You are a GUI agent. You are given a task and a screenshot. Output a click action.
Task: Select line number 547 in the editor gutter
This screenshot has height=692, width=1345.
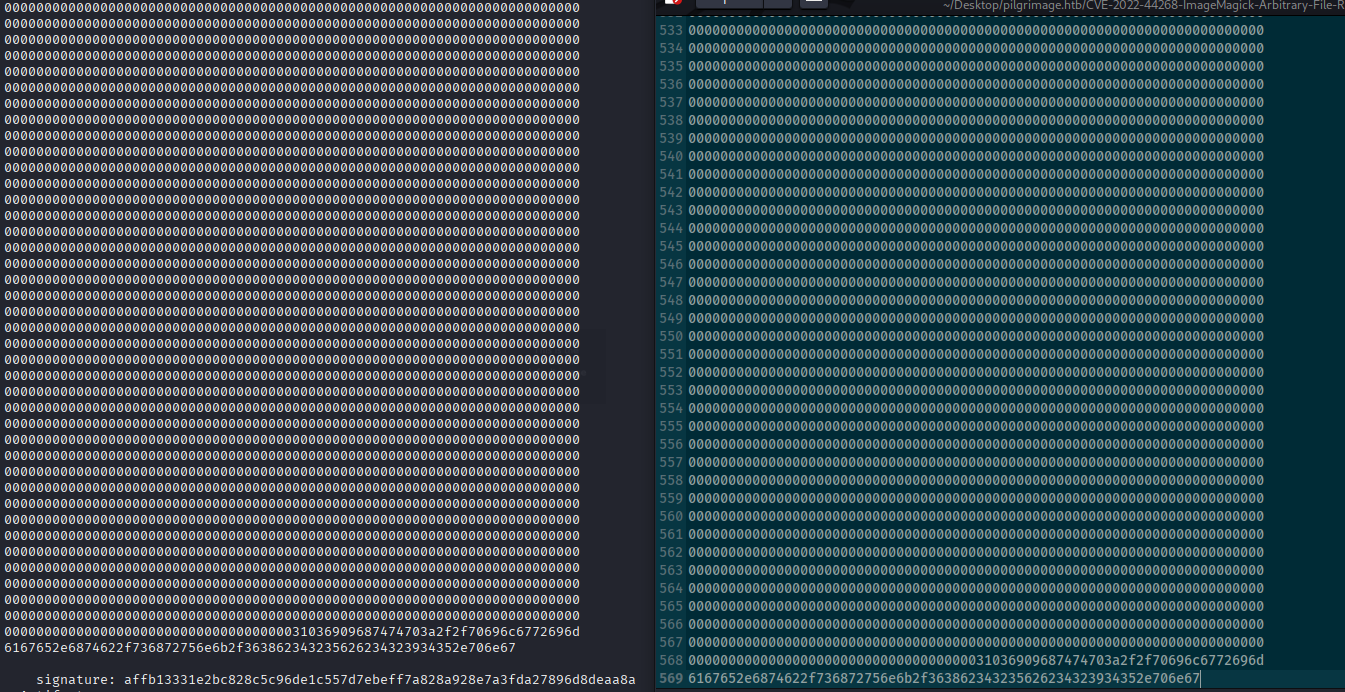tap(671, 282)
